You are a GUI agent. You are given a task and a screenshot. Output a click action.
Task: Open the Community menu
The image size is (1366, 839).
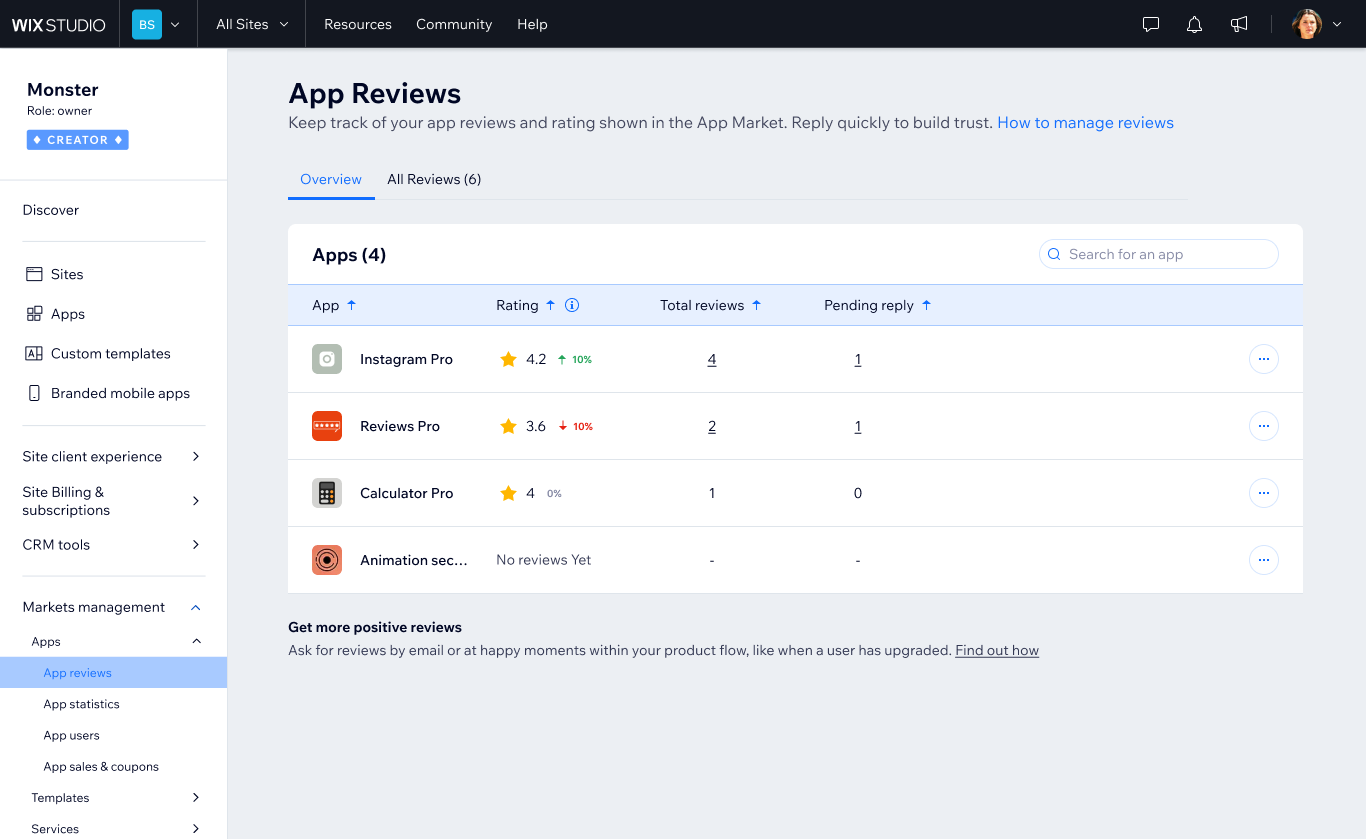[454, 24]
